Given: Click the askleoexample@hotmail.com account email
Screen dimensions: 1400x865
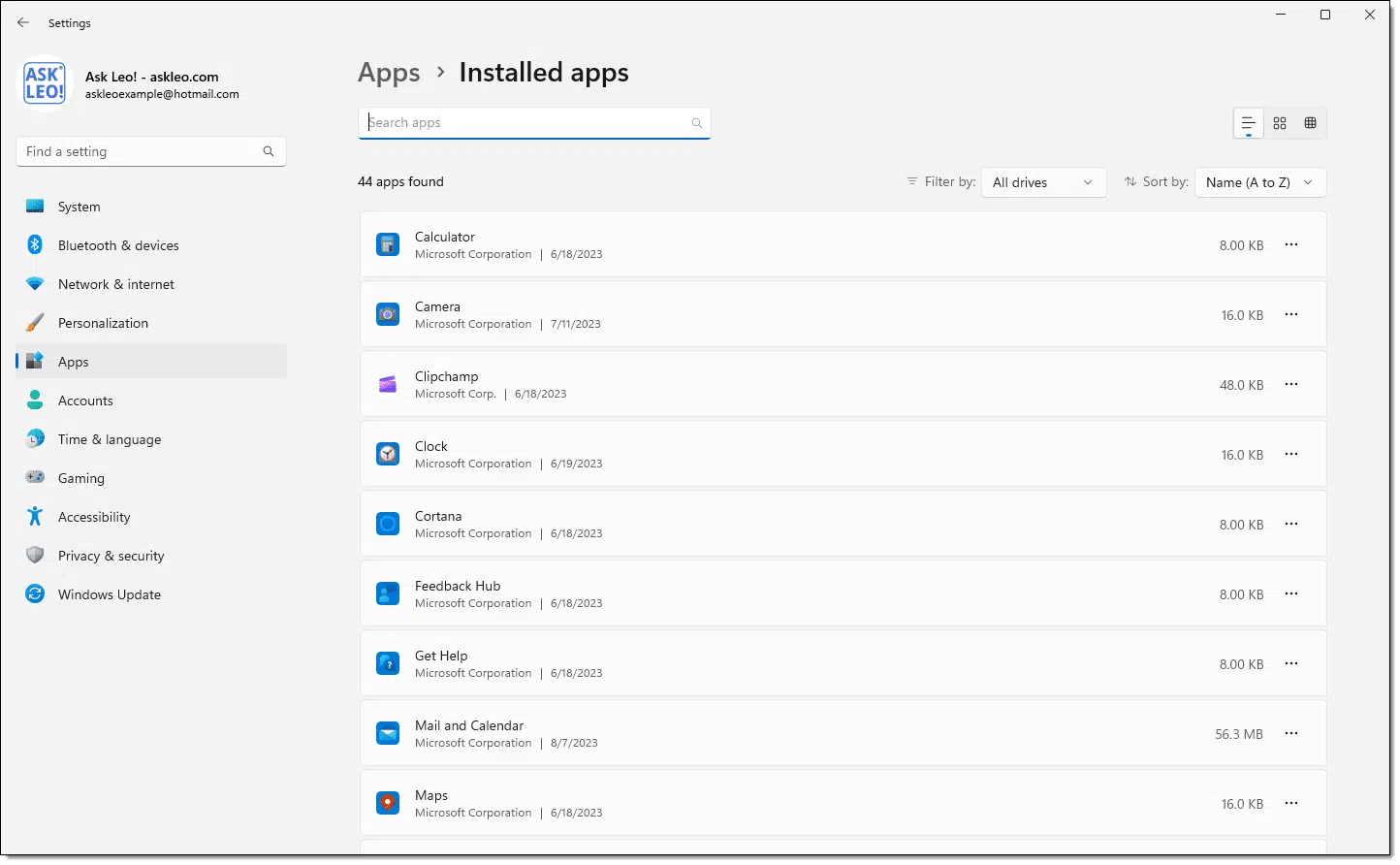Looking at the screenshot, I should (162, 94).
